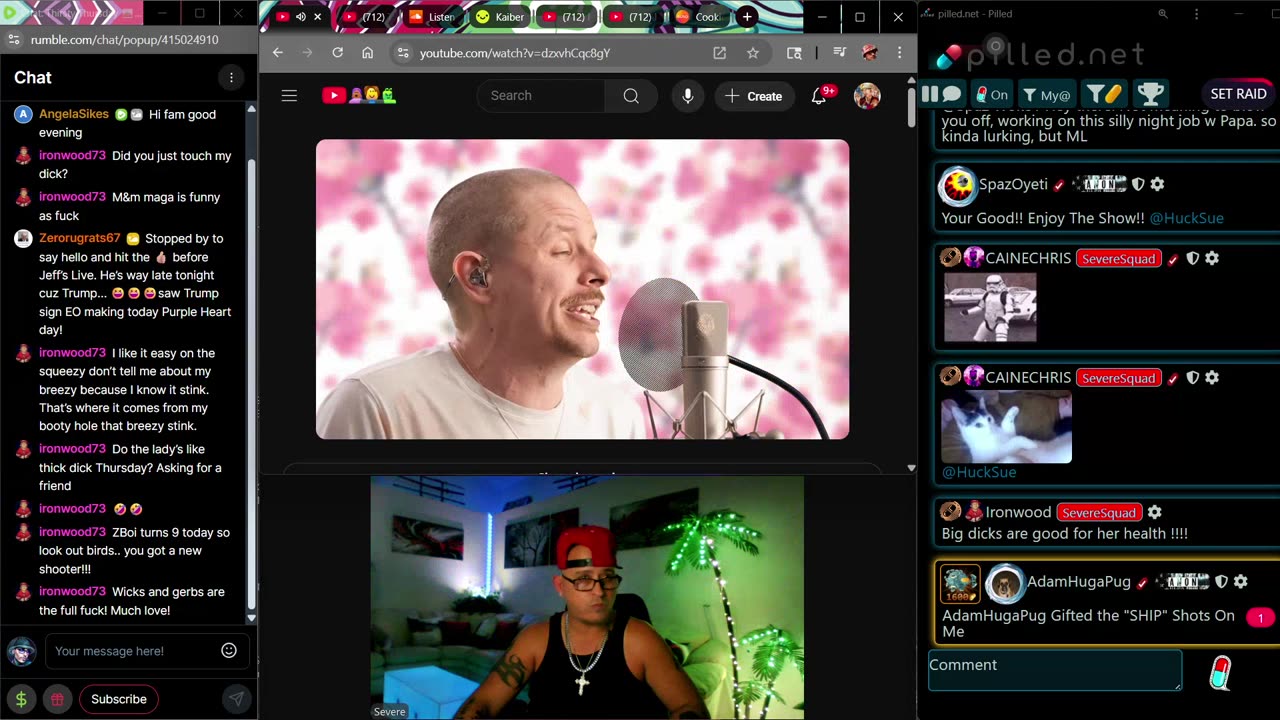Click the YouTube page scroll-down arrow
Viewport: 1280px width, 720px height.
coord(911,468)
